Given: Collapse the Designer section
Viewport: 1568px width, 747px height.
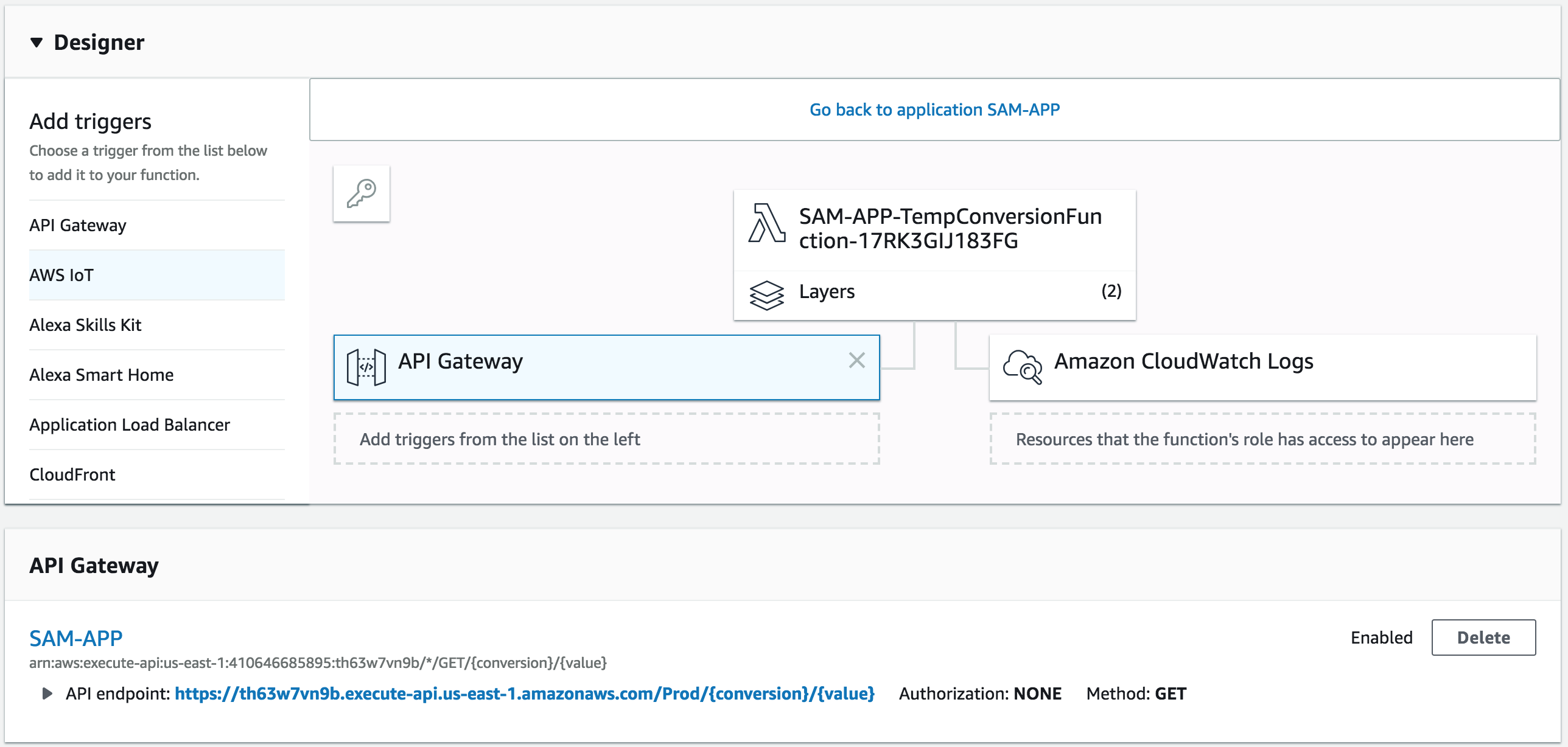Looking at the screenshot, I should pyautogui.click(x=37, y=42).
